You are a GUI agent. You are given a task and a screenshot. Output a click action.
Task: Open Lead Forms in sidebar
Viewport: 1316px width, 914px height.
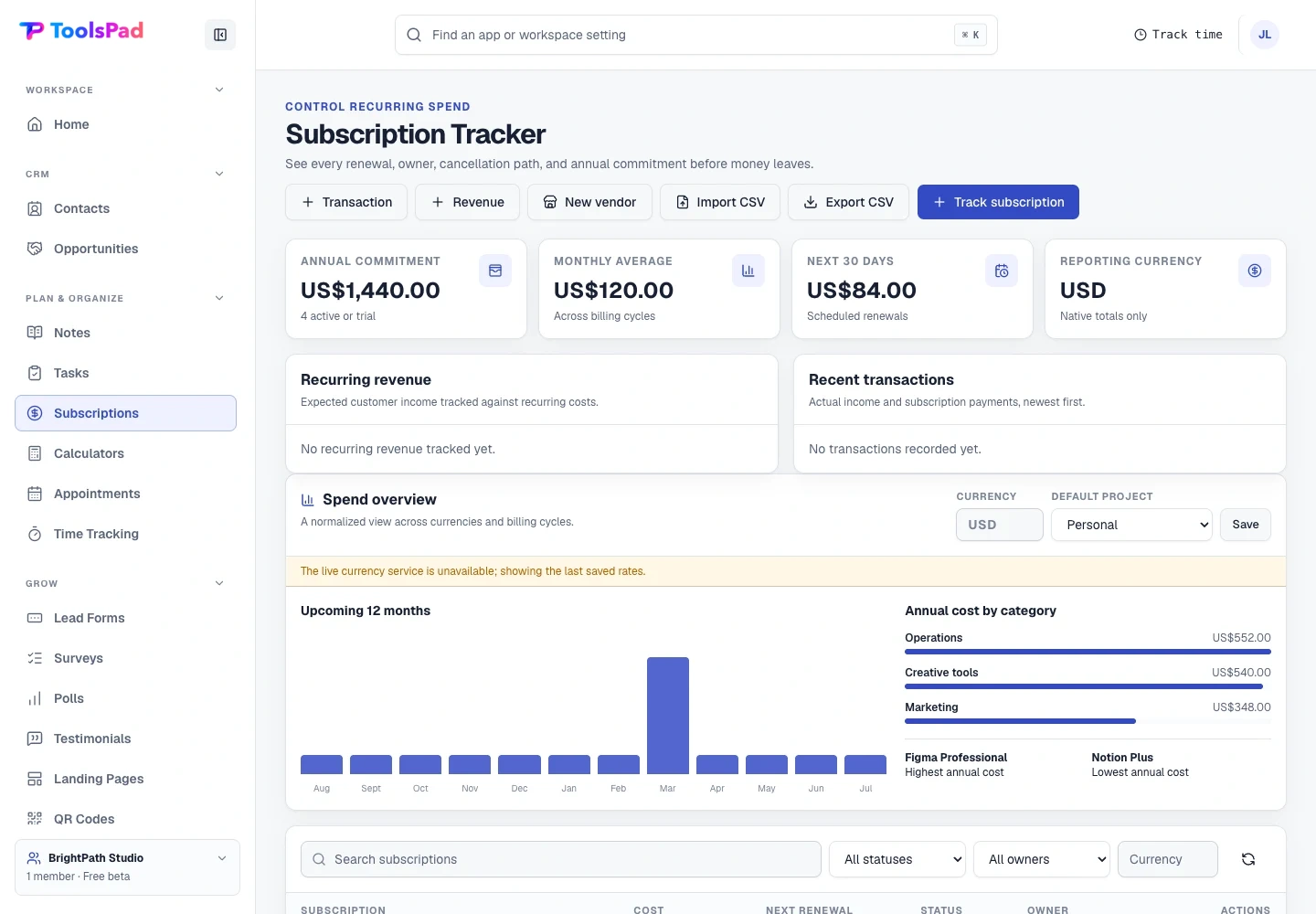point(126,618)
